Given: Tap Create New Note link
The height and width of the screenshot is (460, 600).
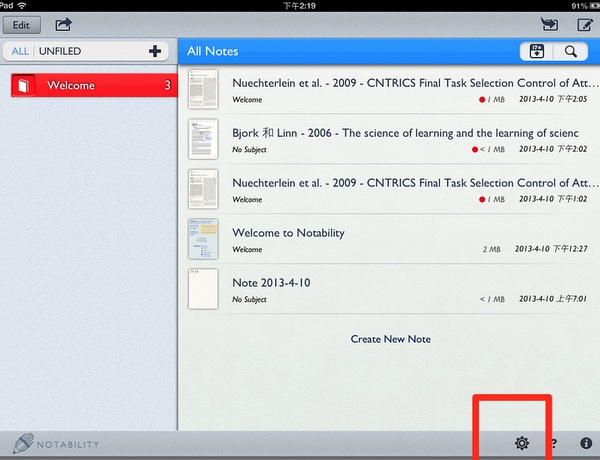Looking at the screenshot, I should [390, 339].
